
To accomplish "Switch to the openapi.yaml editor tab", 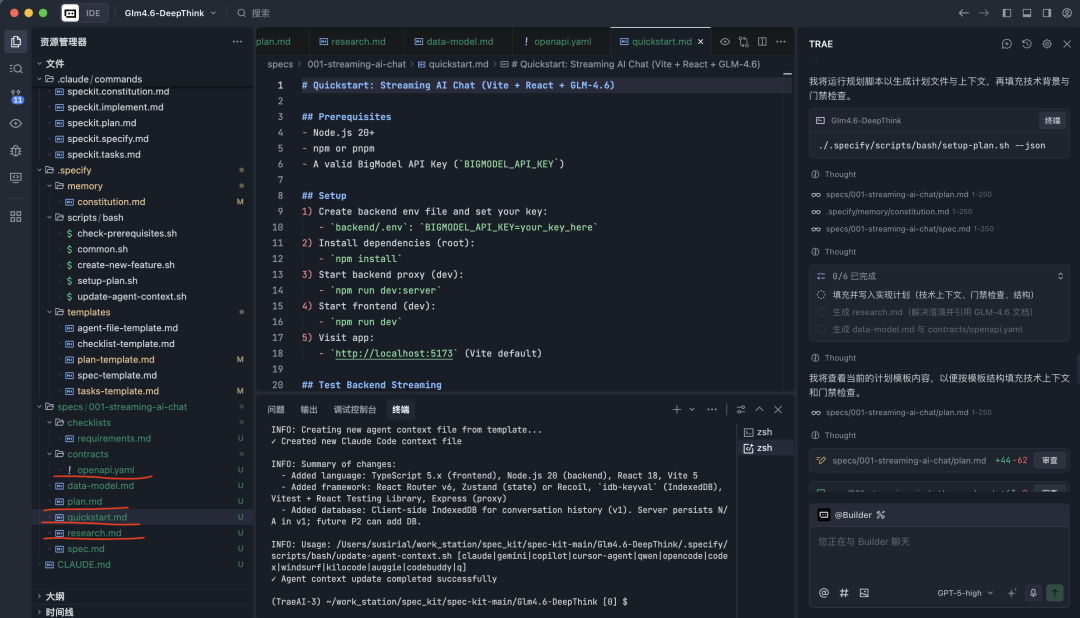I will coord(562,42).
